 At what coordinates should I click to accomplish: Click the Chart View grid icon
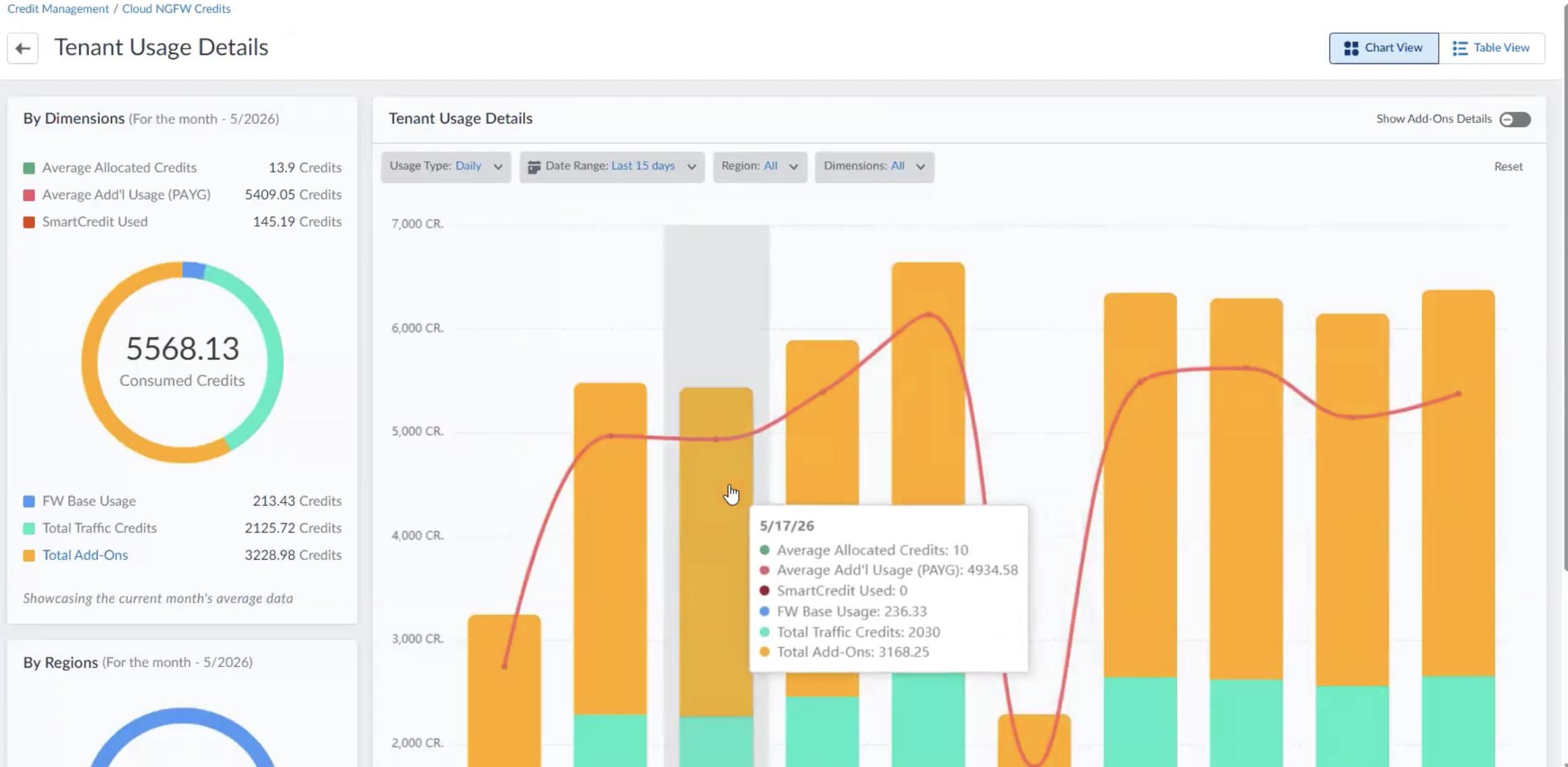pos(1350,49)
